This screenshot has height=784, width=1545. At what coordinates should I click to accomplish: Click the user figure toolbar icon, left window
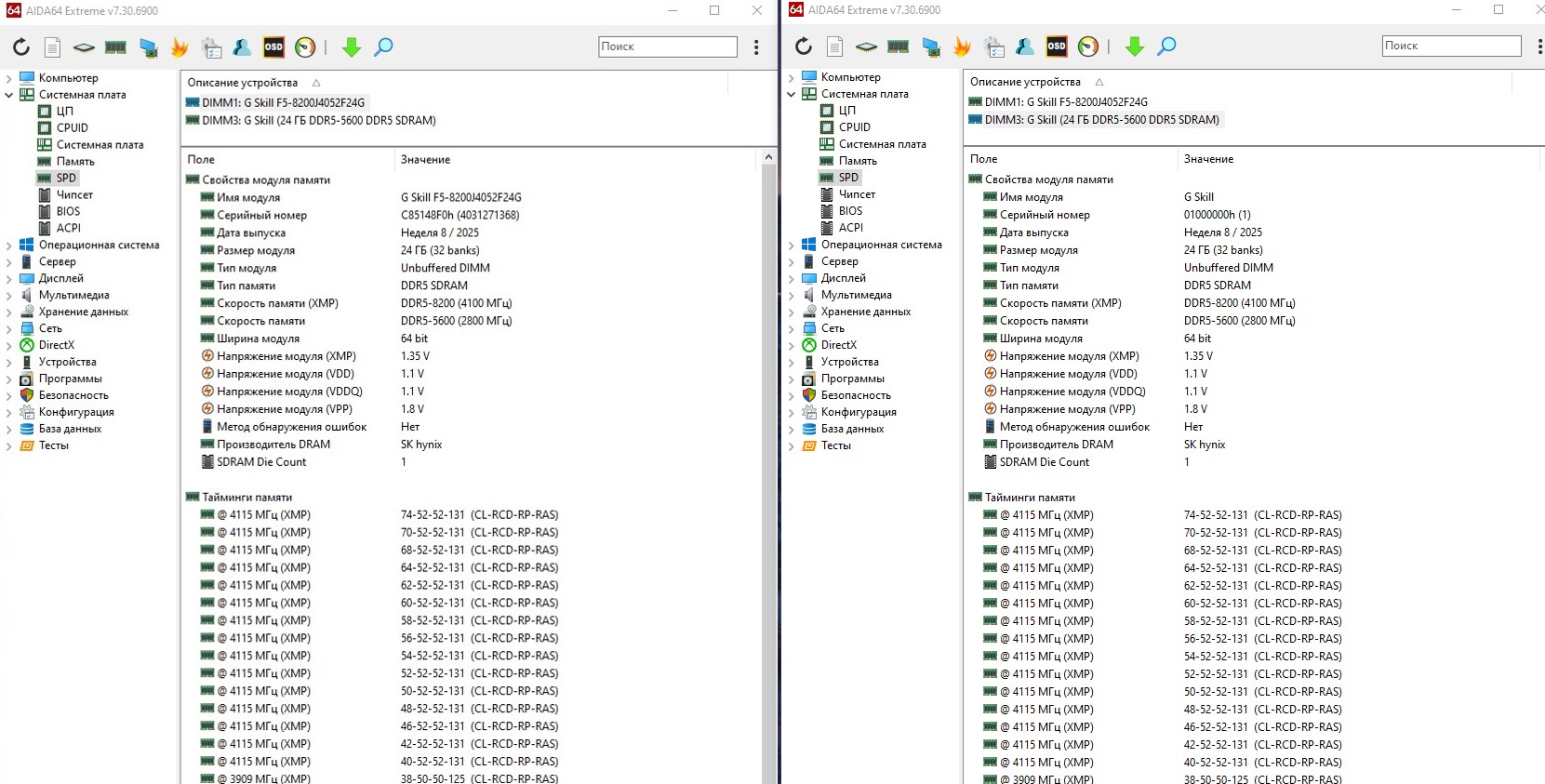click(242, 47)
